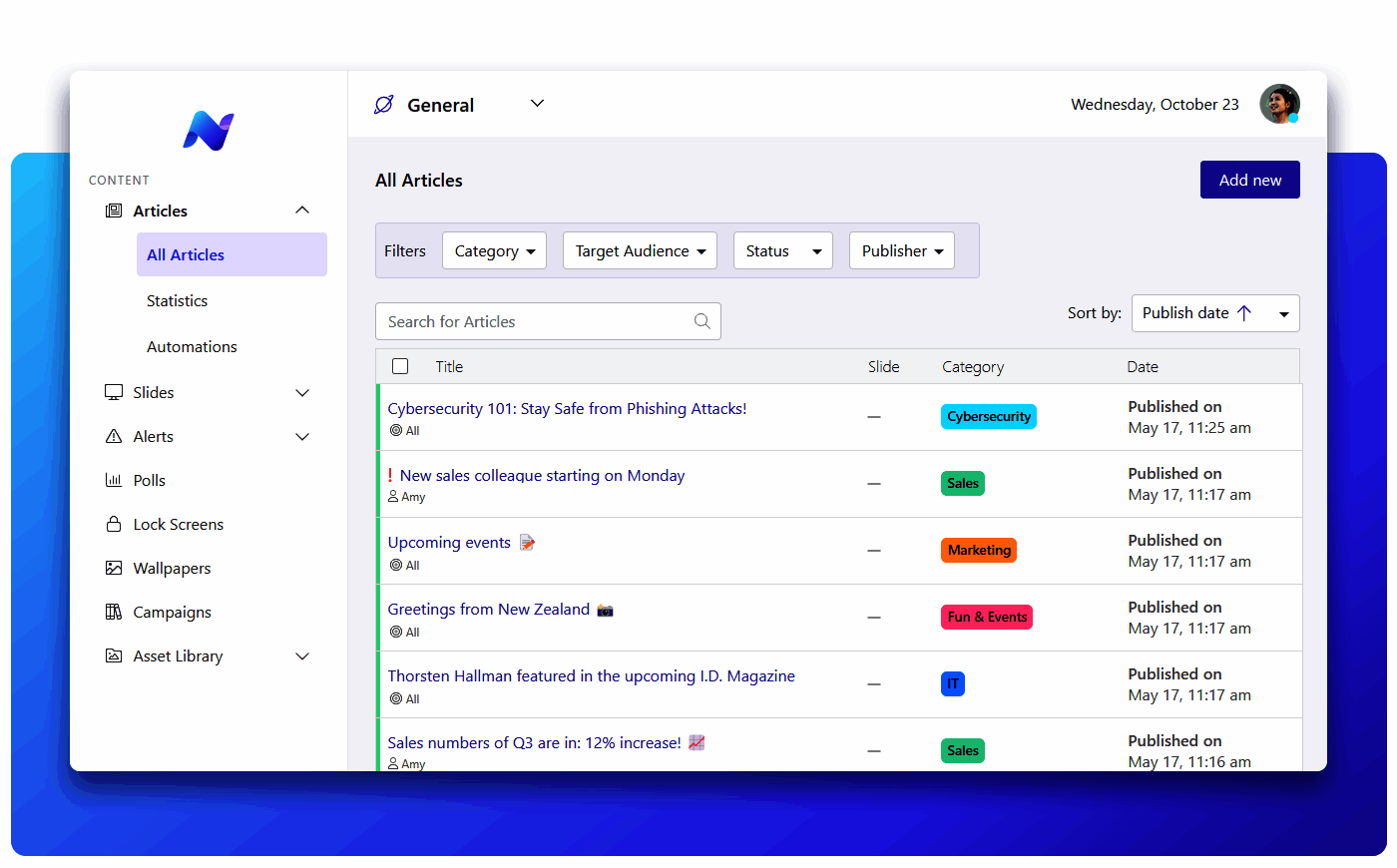Screen dimensions: 1397x868
Task: Click the orange Marketing category tag
Action: pos(978,550)
